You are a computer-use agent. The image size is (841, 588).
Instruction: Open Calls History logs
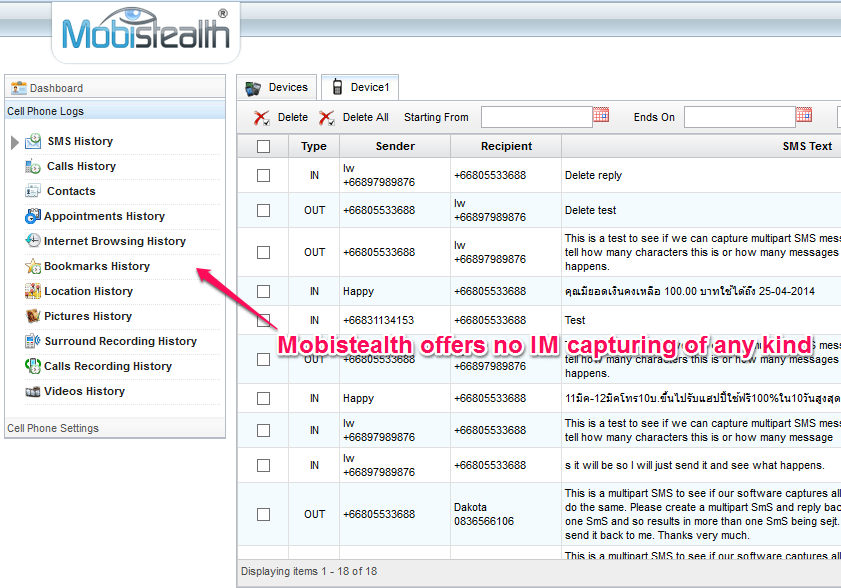tap(82, 166)
